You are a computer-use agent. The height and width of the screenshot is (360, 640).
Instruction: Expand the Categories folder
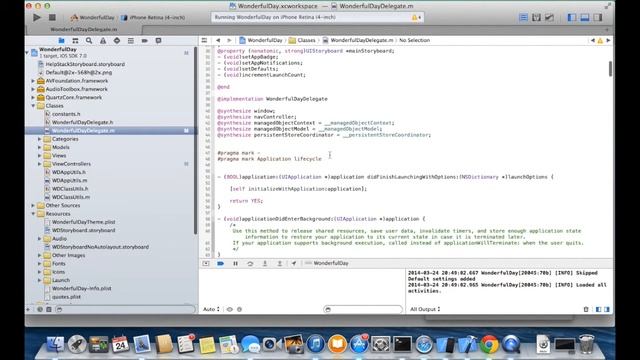pos(40,139)
